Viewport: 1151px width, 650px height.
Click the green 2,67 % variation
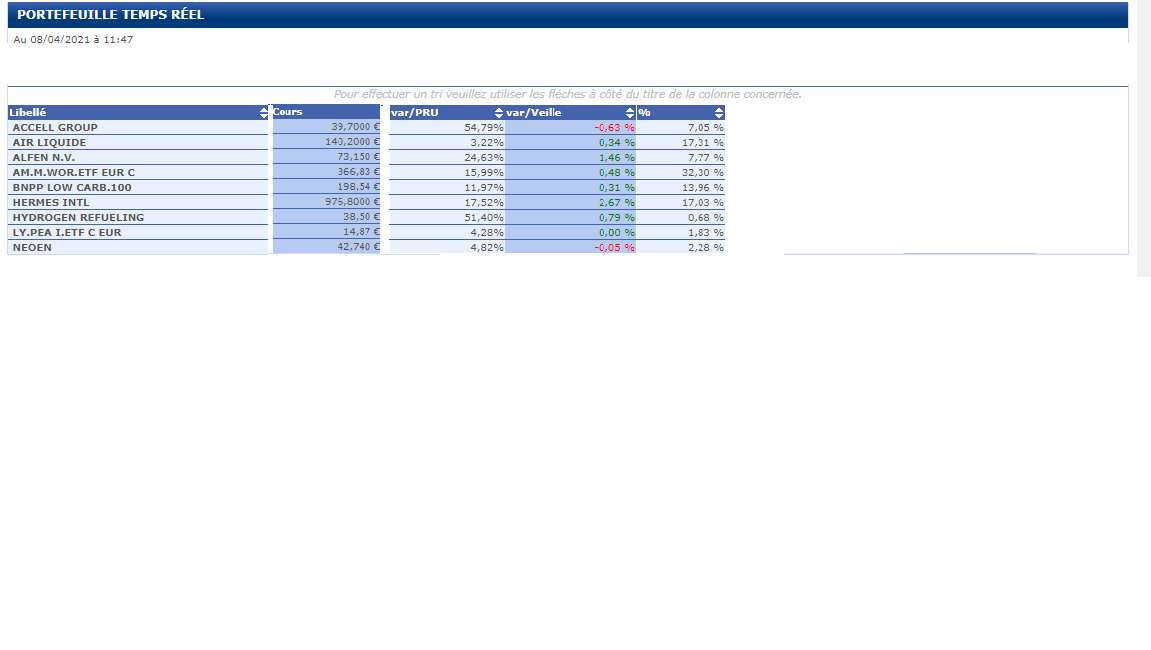tap(617, 202)
